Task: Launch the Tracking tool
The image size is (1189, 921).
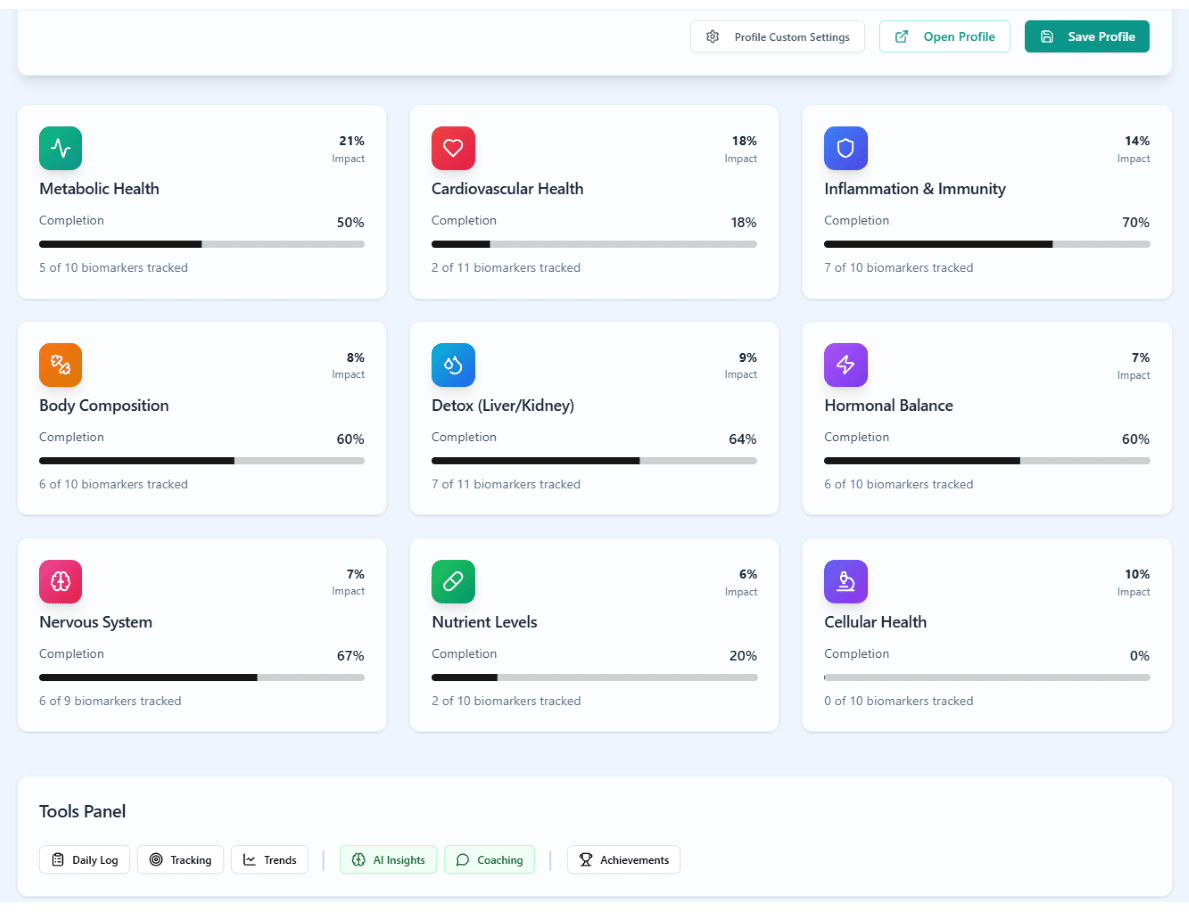Action: 180,860
